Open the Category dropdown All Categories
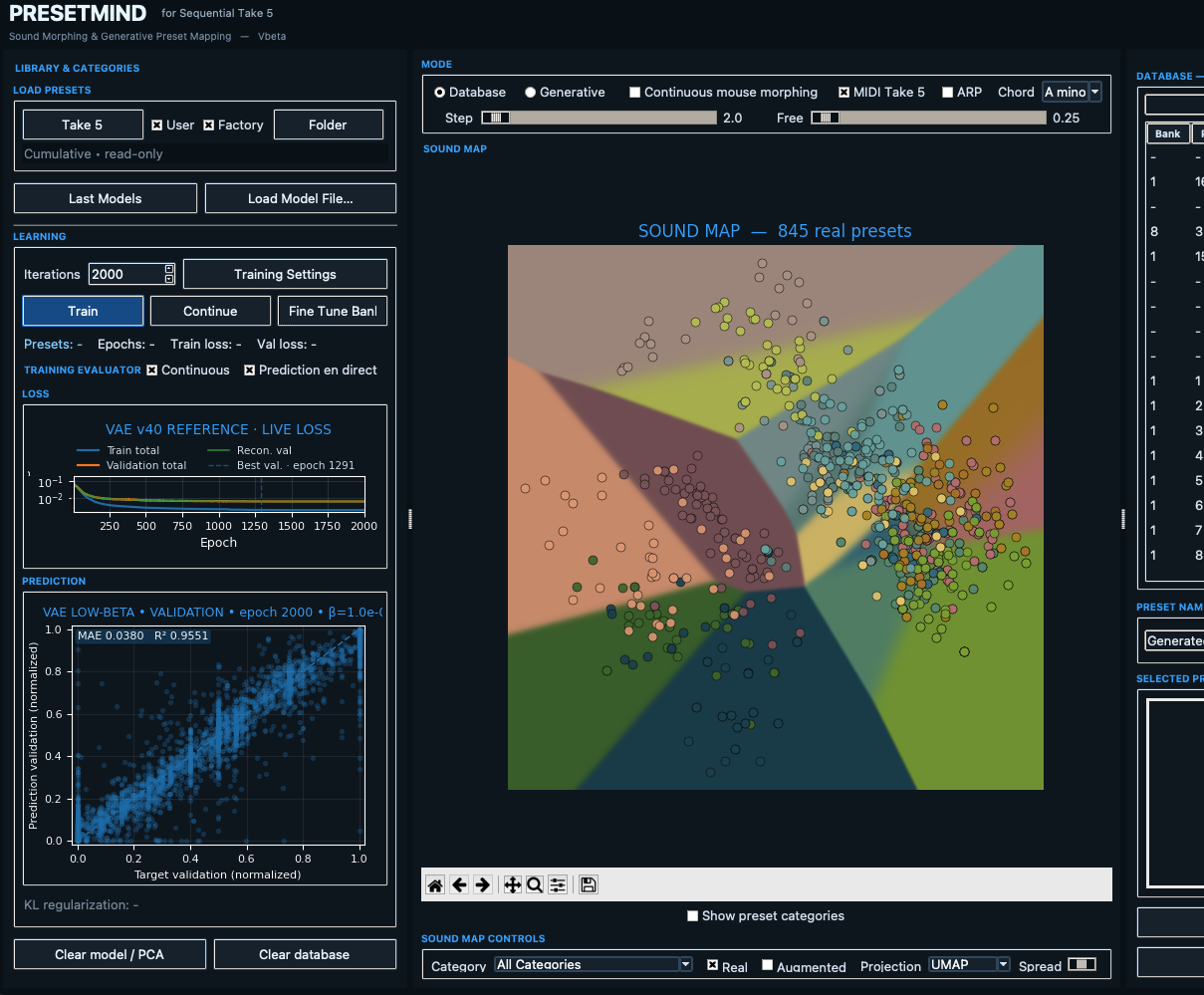 (594, 964)
